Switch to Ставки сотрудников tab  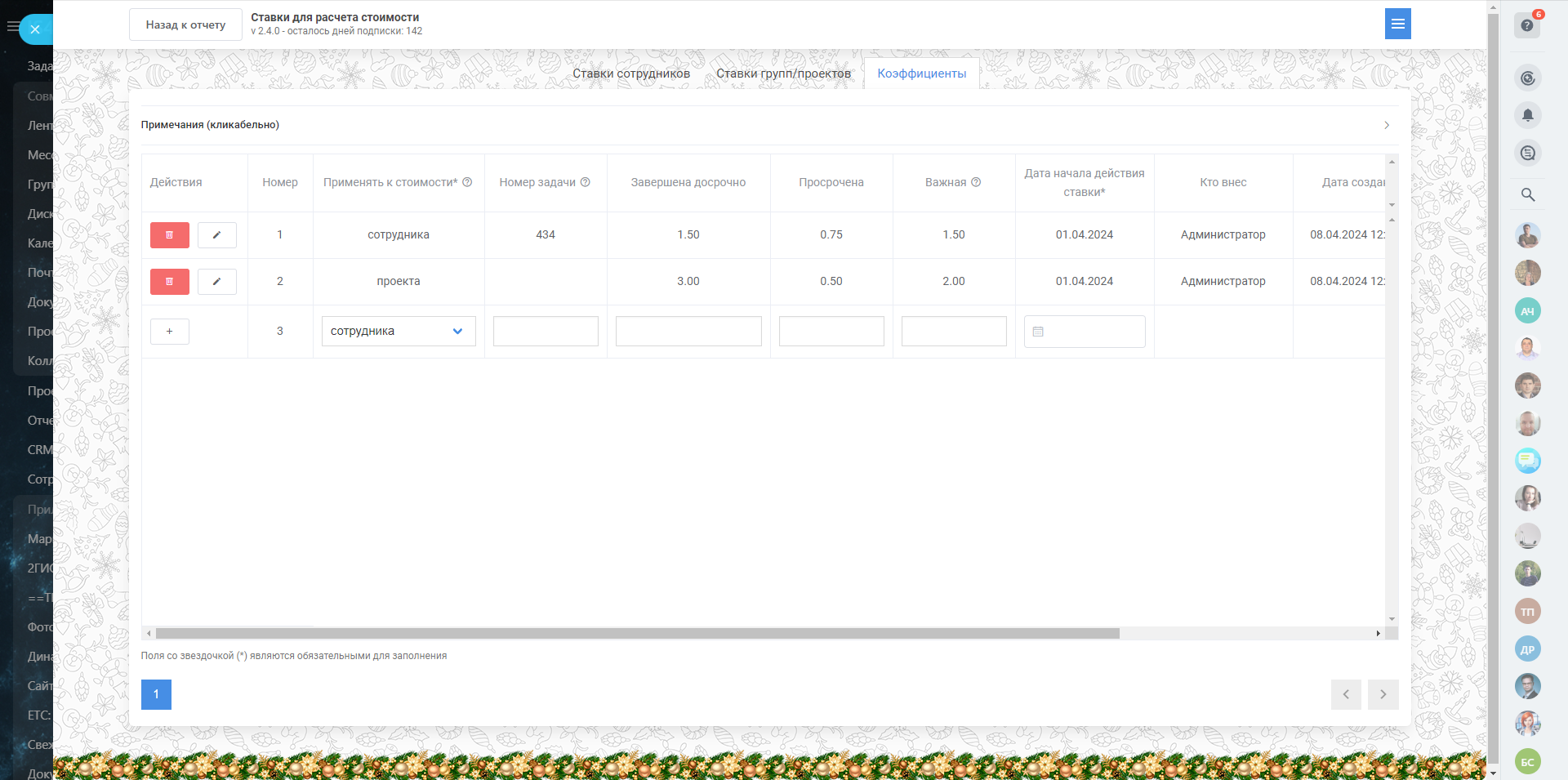[x=630, y=74]
